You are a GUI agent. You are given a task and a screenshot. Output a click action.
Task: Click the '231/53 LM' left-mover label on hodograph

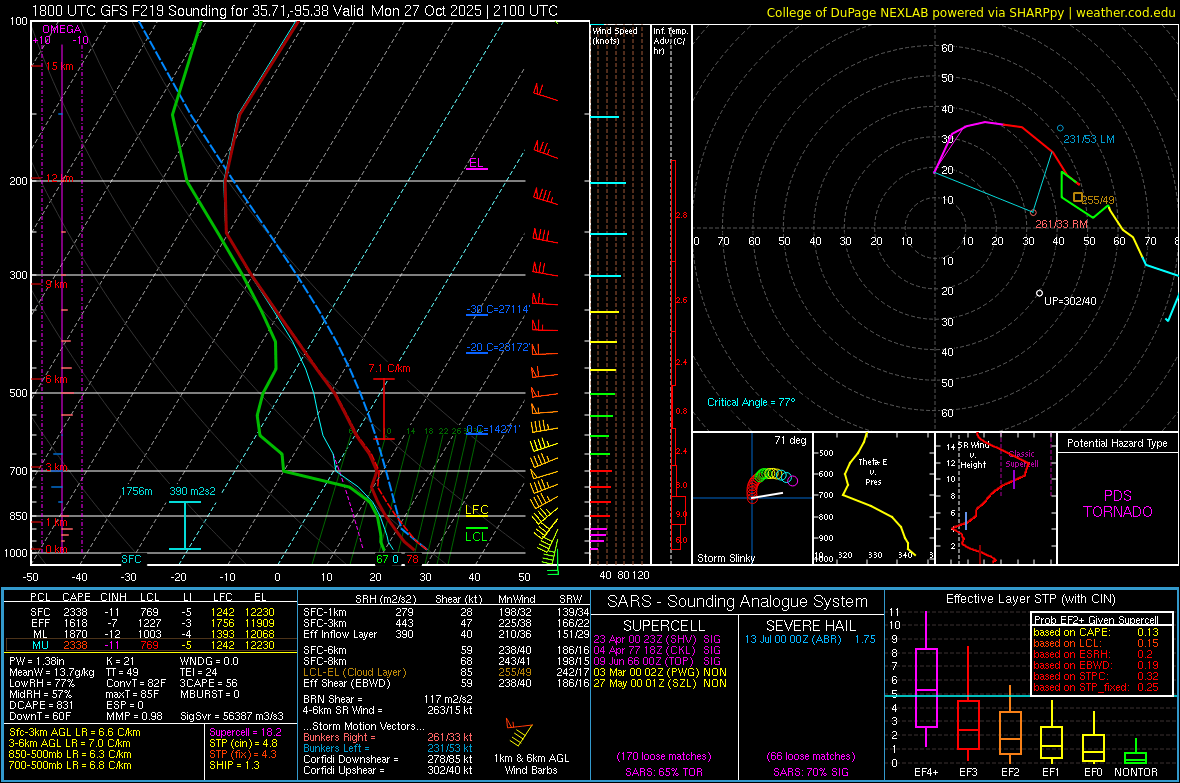pos(1088,139)
